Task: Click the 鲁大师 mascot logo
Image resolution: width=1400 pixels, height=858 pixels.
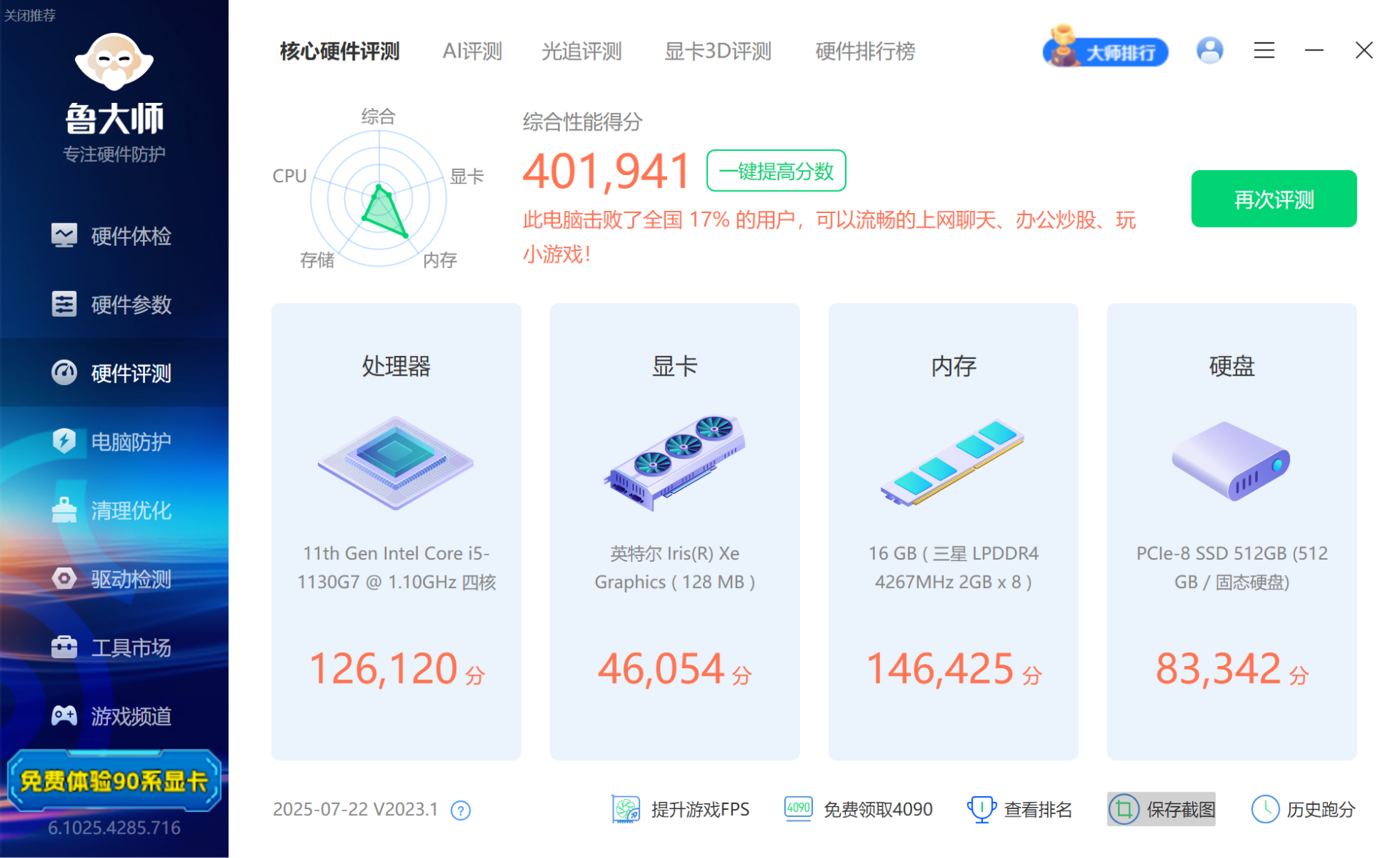Action: (x=114, y=61)
